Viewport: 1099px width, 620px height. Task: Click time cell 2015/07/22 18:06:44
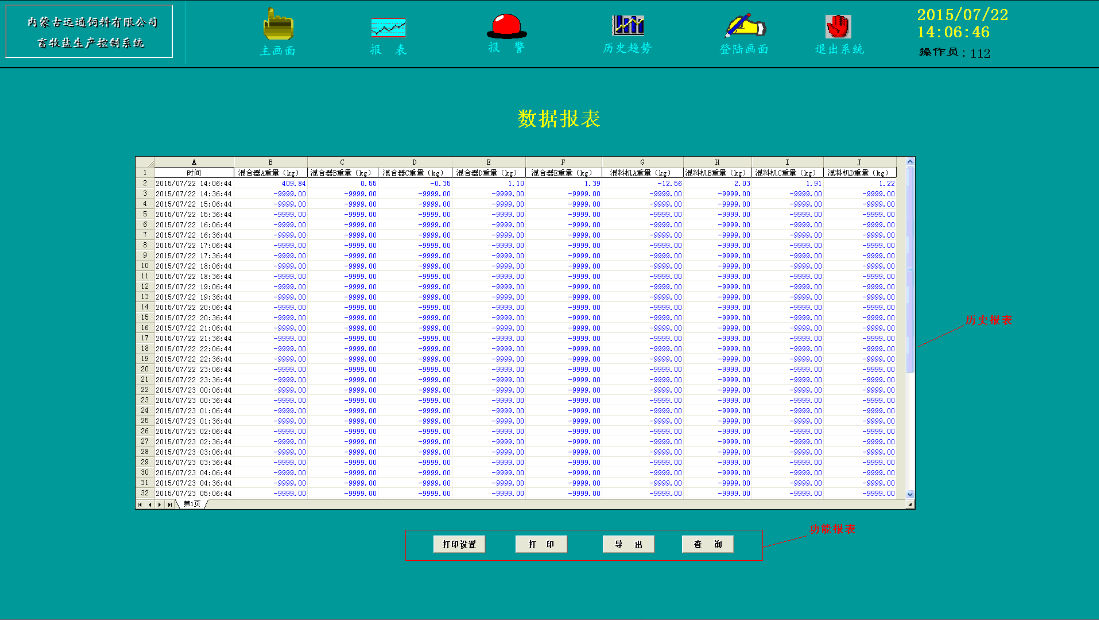coord(194,266)
